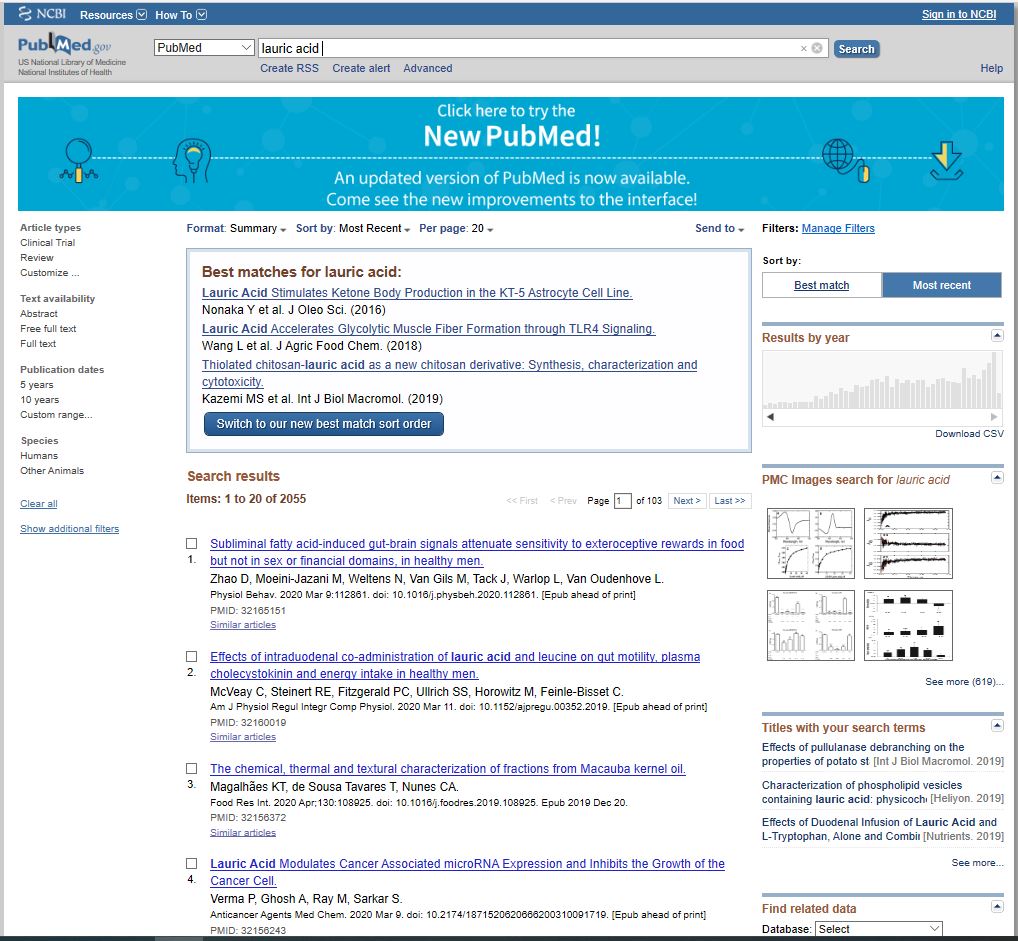Select checkbox for result 1 Subliminal fatty acid
1018x941 pixels.
click(192, 544)
